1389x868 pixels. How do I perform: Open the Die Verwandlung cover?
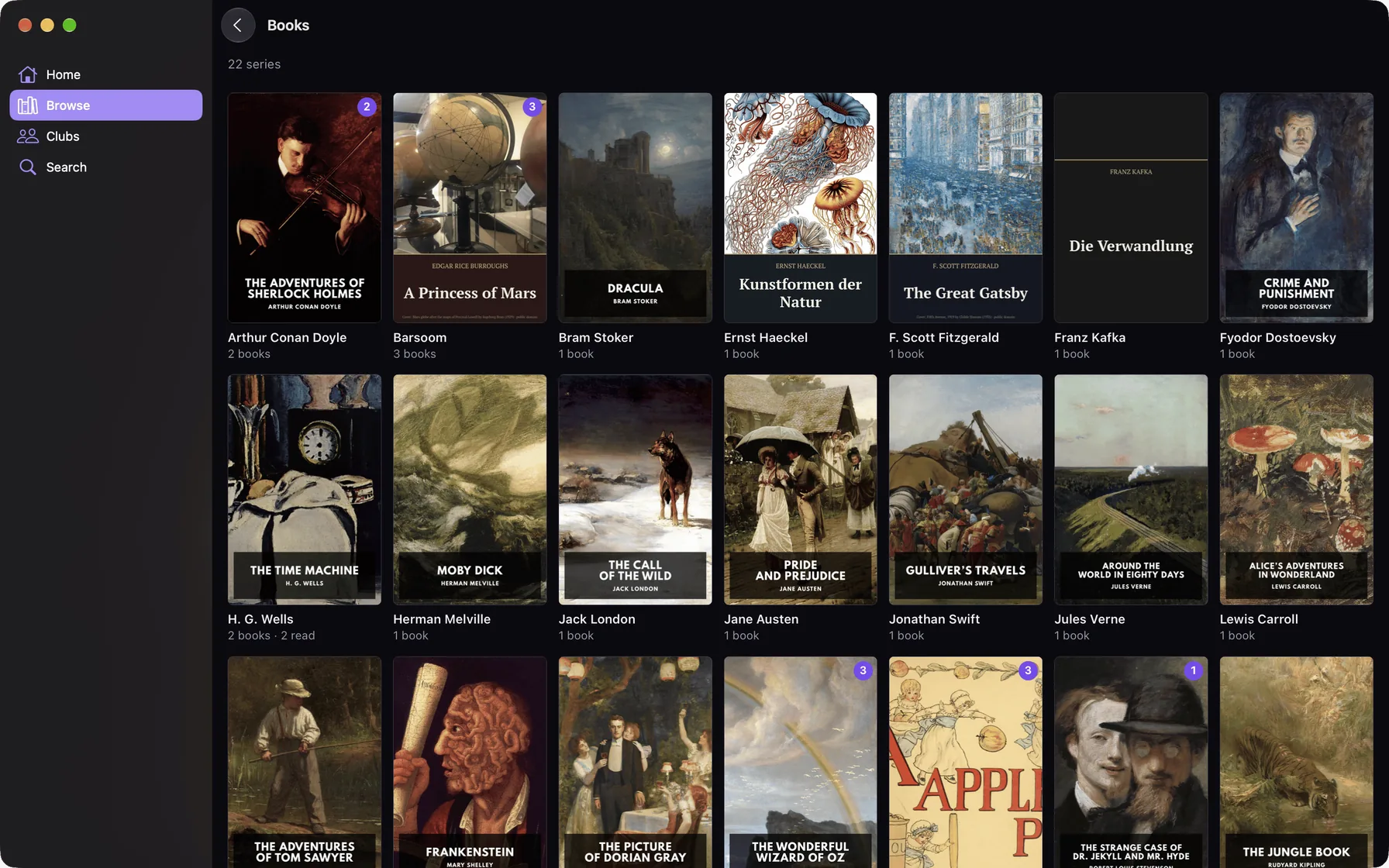1131,208
